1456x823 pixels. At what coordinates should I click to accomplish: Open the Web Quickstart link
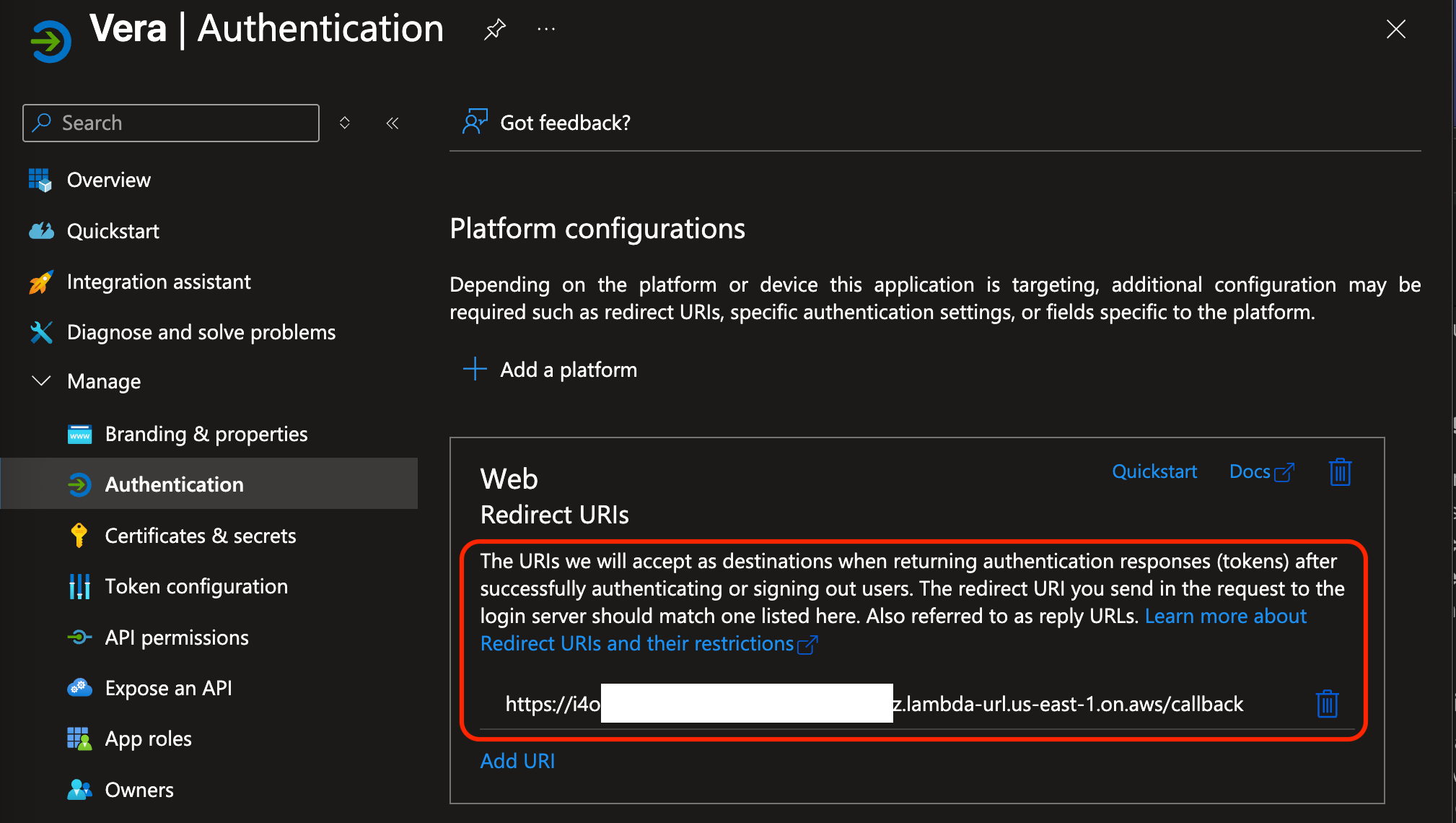pyautogui.click(x=1154, y=471)
